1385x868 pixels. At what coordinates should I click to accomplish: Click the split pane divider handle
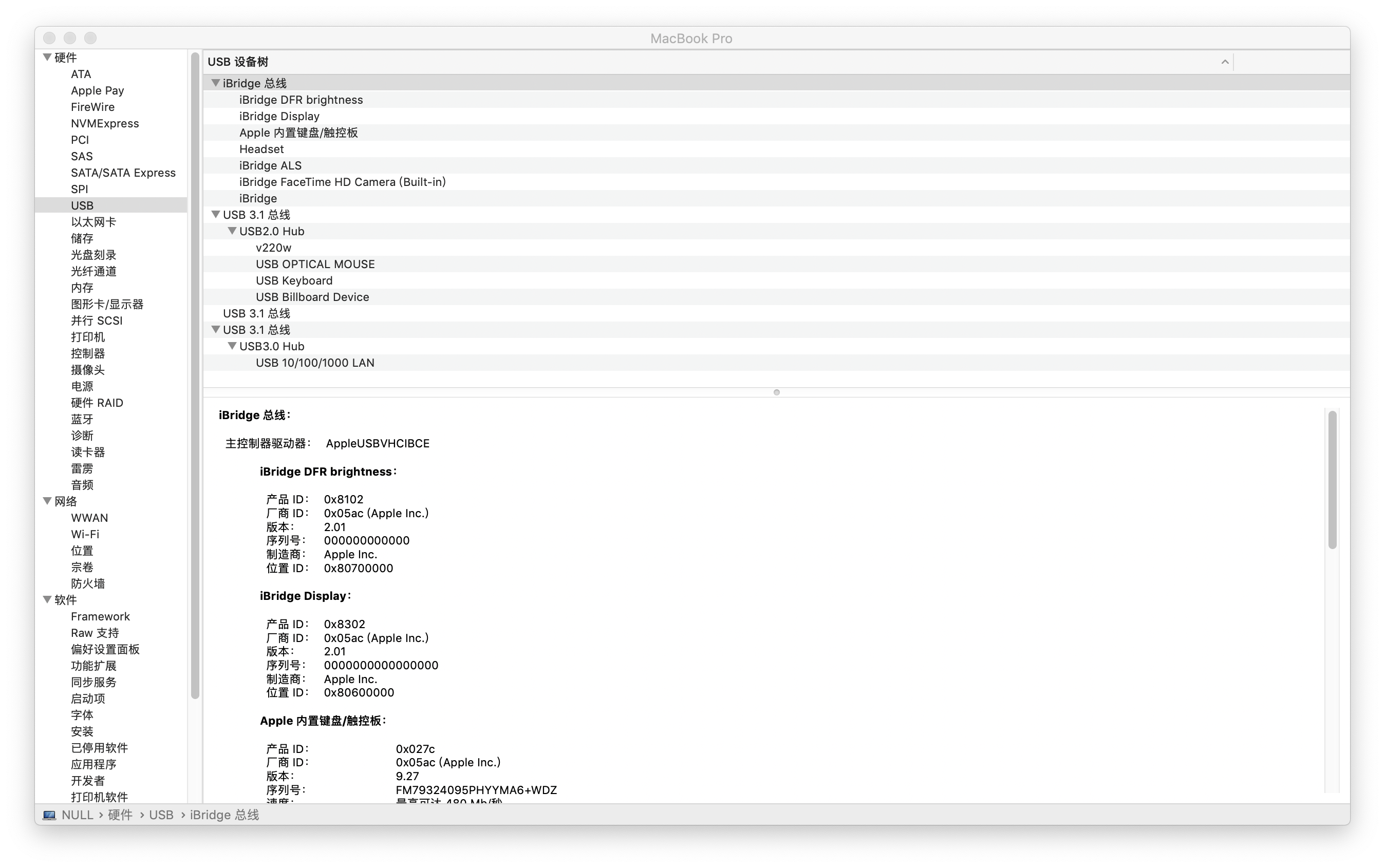pyautogui.click(x=776, y=393)
